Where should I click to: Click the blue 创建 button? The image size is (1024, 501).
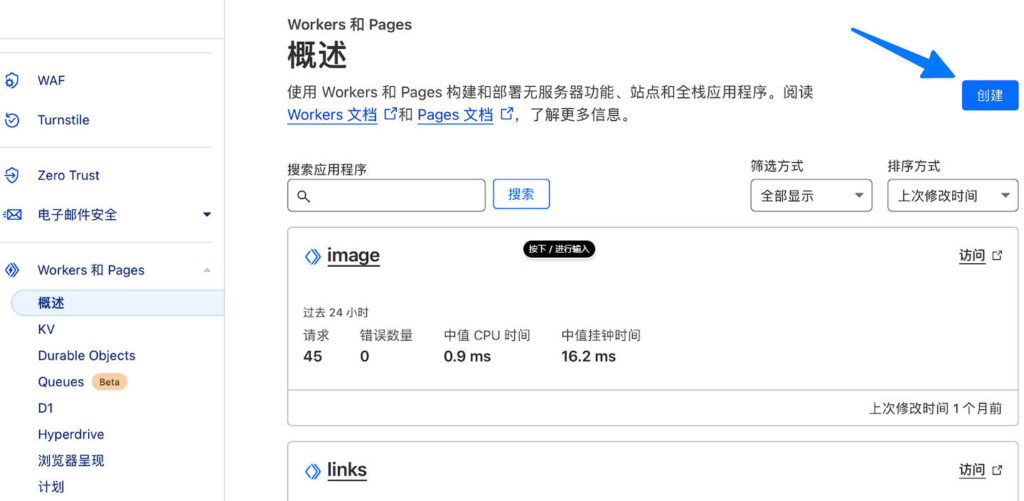(989, 95)
